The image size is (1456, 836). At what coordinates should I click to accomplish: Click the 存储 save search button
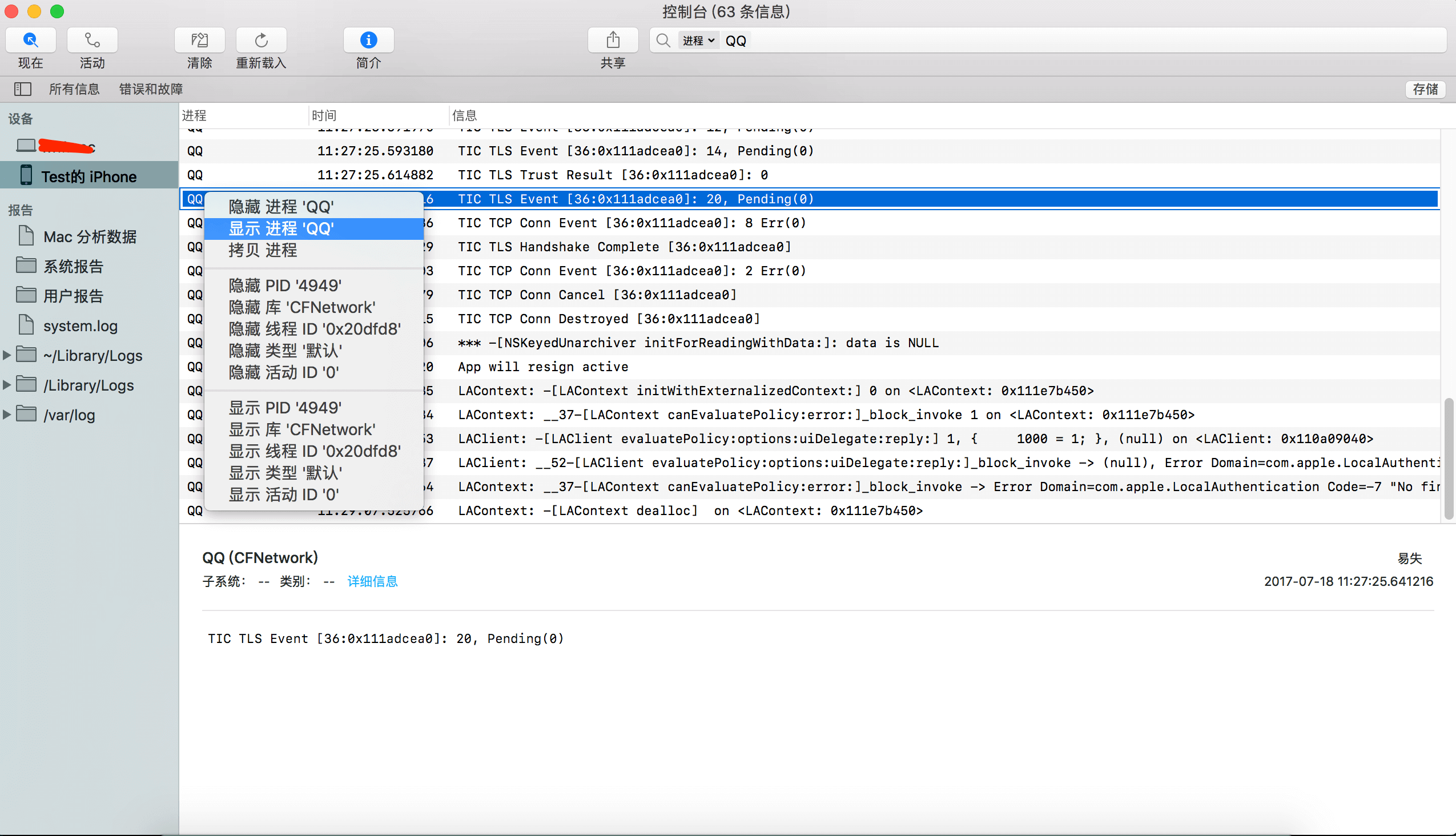click(x=1425, y=89)
